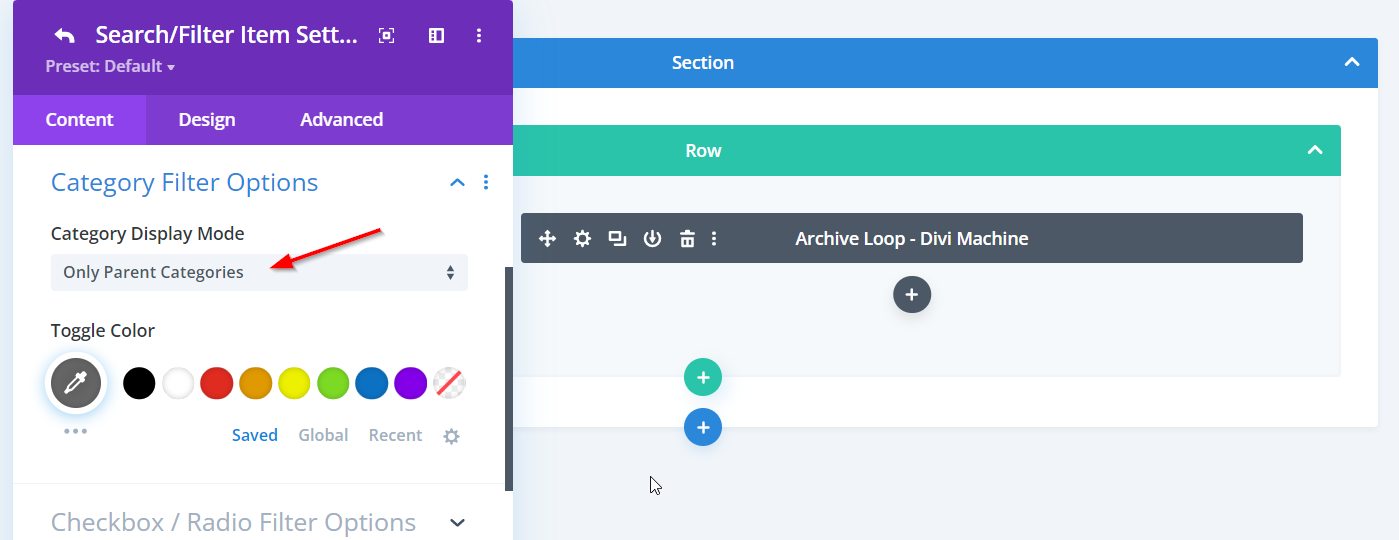Switch to the Design tab
The image size is (1399, 540).
[x=207, y=120]
